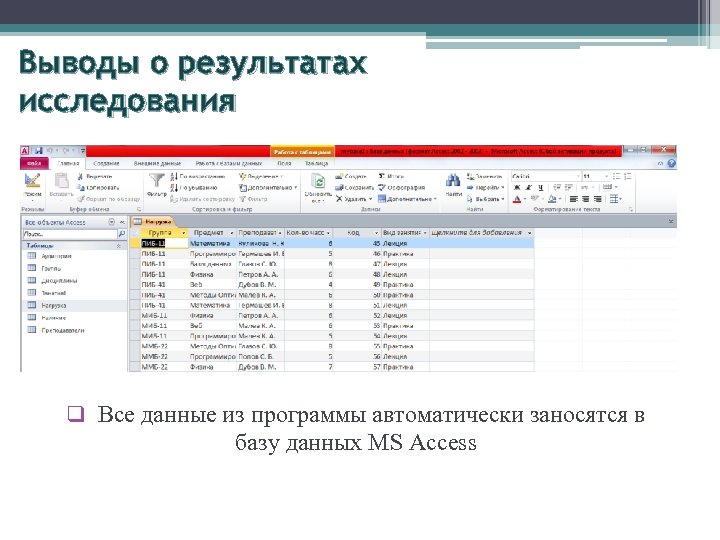Click the numbered list icon
Viewport: 720px width, 540px height.
pyautogui.click(x=628, y=176)
